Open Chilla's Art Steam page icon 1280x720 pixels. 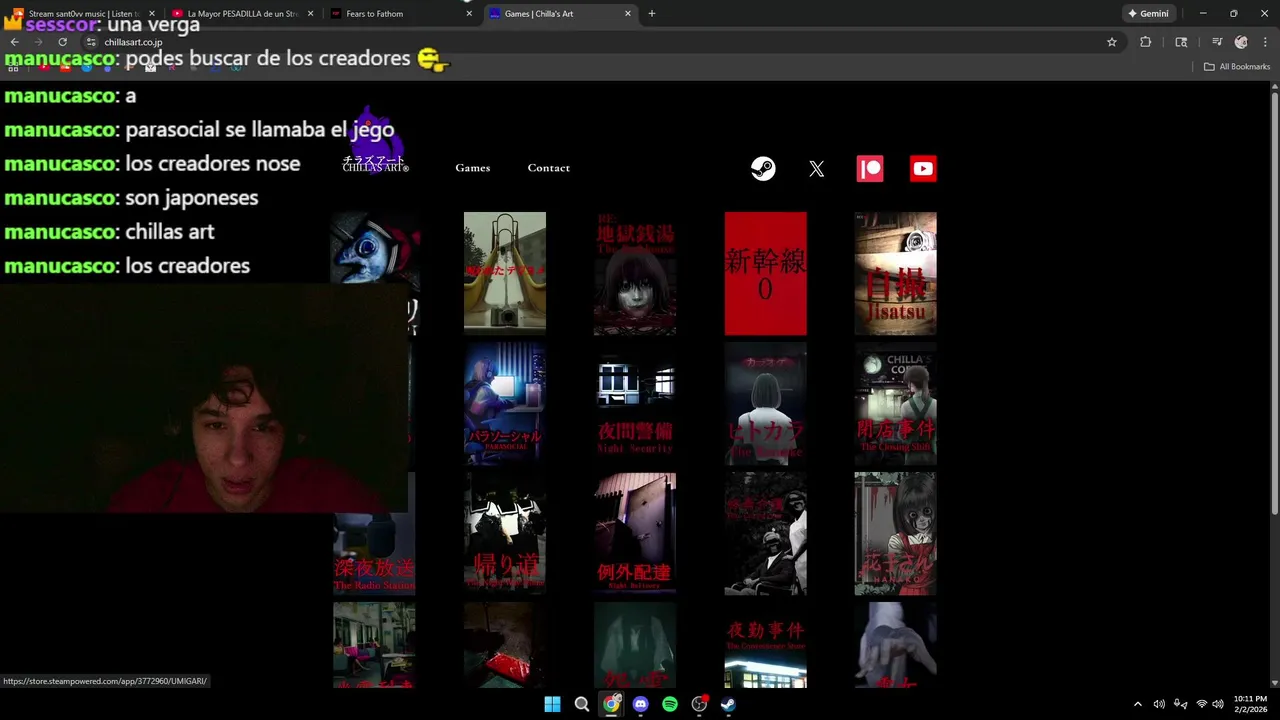[x=763, y=169]
